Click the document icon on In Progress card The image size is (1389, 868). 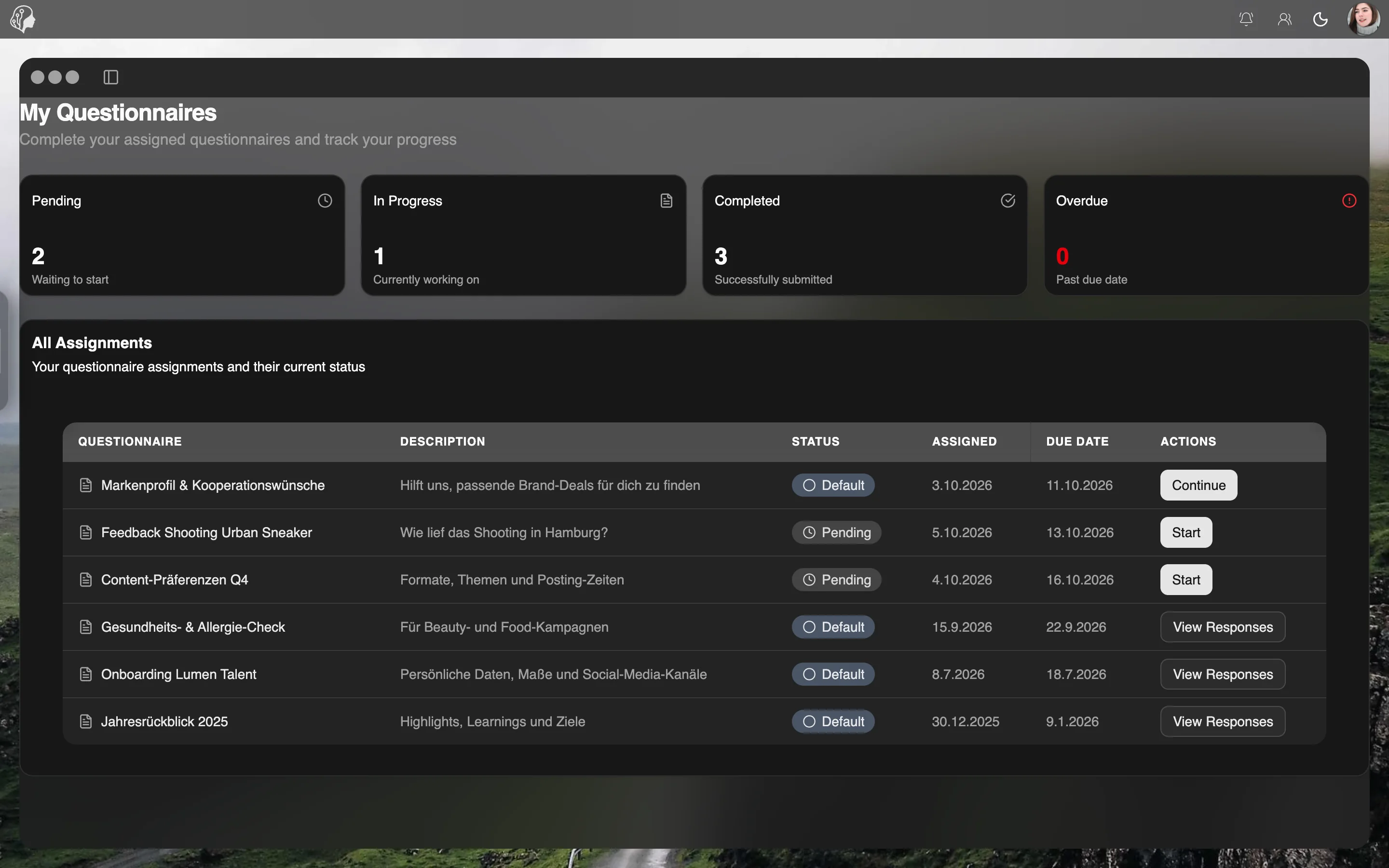667,200
